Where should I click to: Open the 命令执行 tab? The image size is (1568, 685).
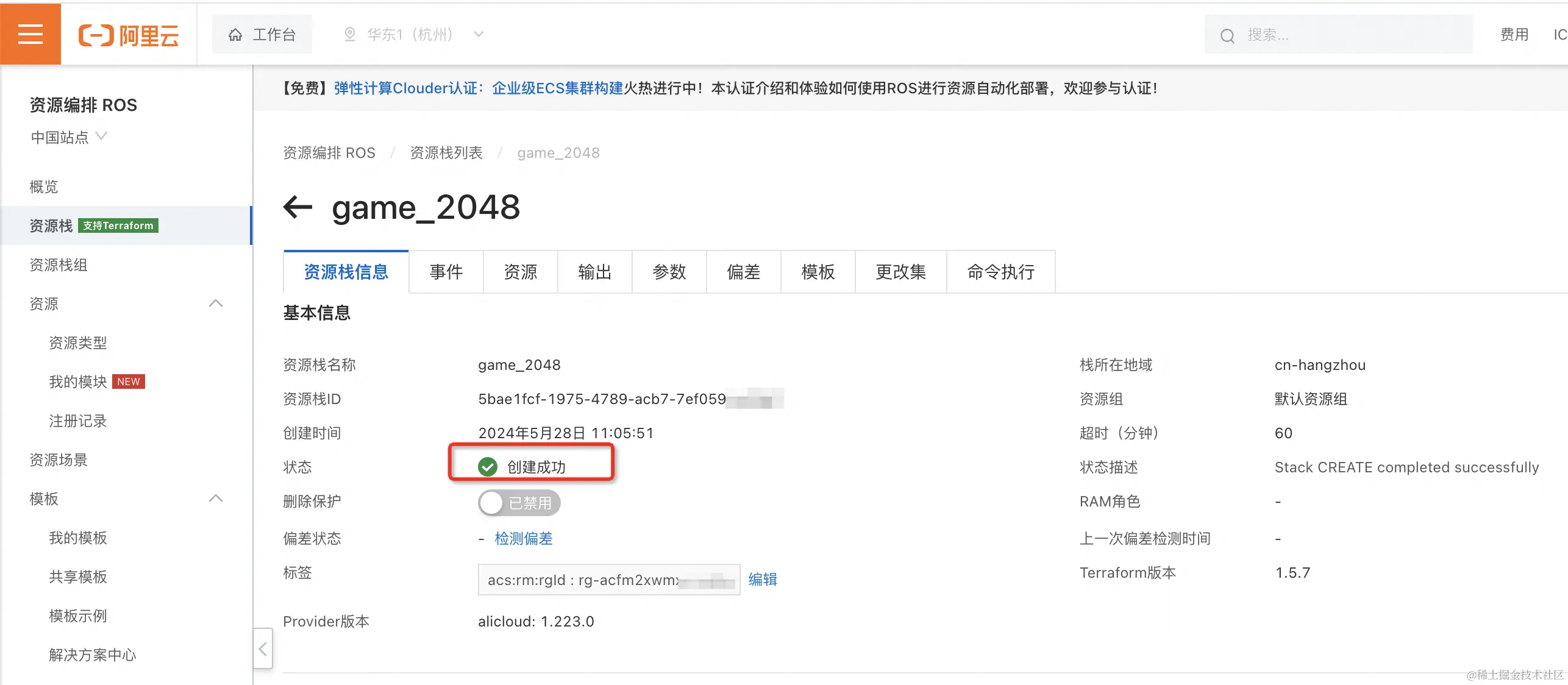click(1000, 272)
